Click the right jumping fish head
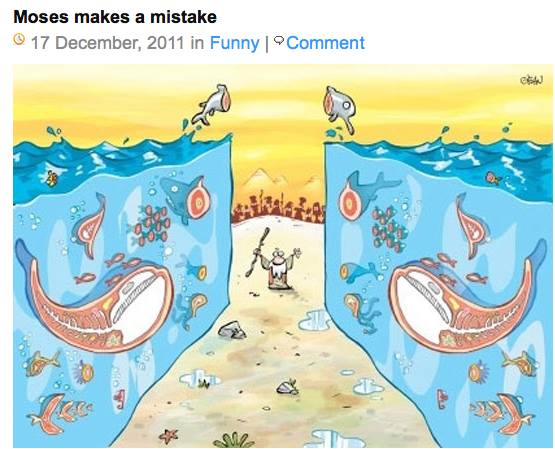Image resolution: width=555 pixels, height=449 pixels. [340, 108]
